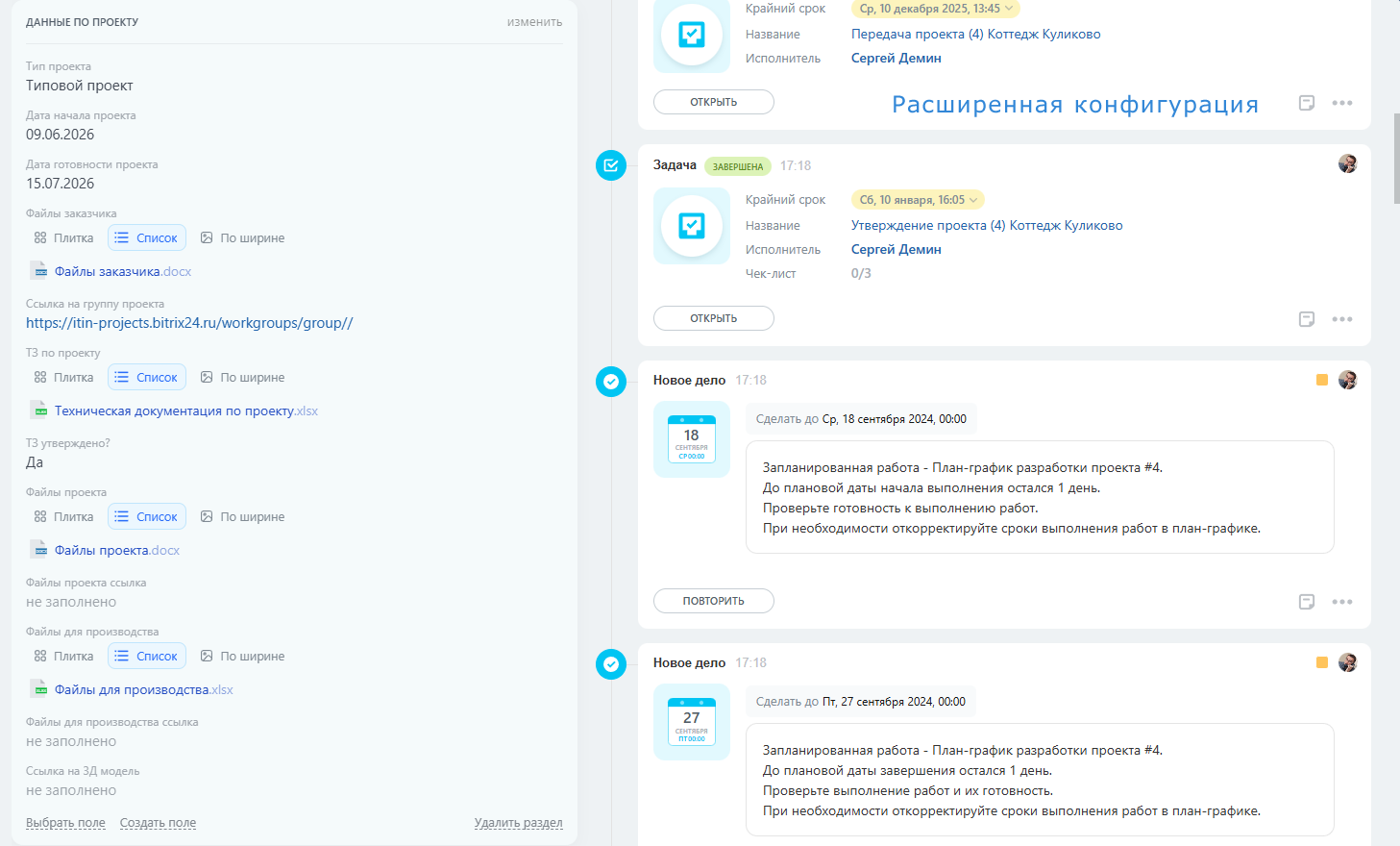Viewport: 1400px width, 846px height.
Task: Click the ЗАВЕРШЕНА status badge
Action: coord(738,166)
